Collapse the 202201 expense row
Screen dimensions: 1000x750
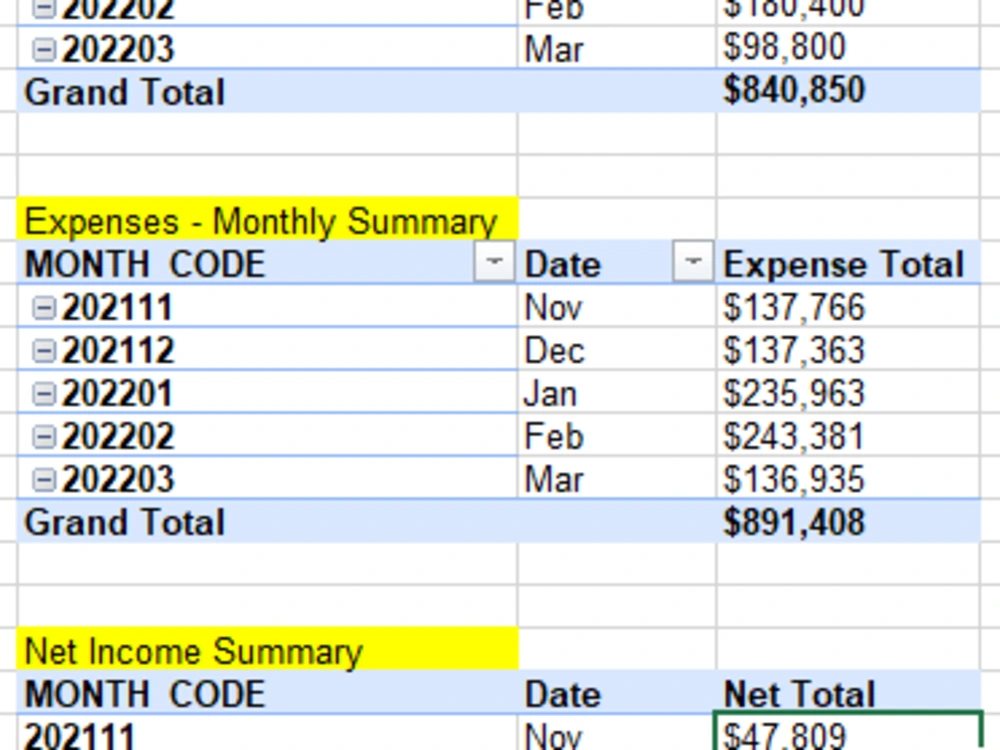point(43,394)
